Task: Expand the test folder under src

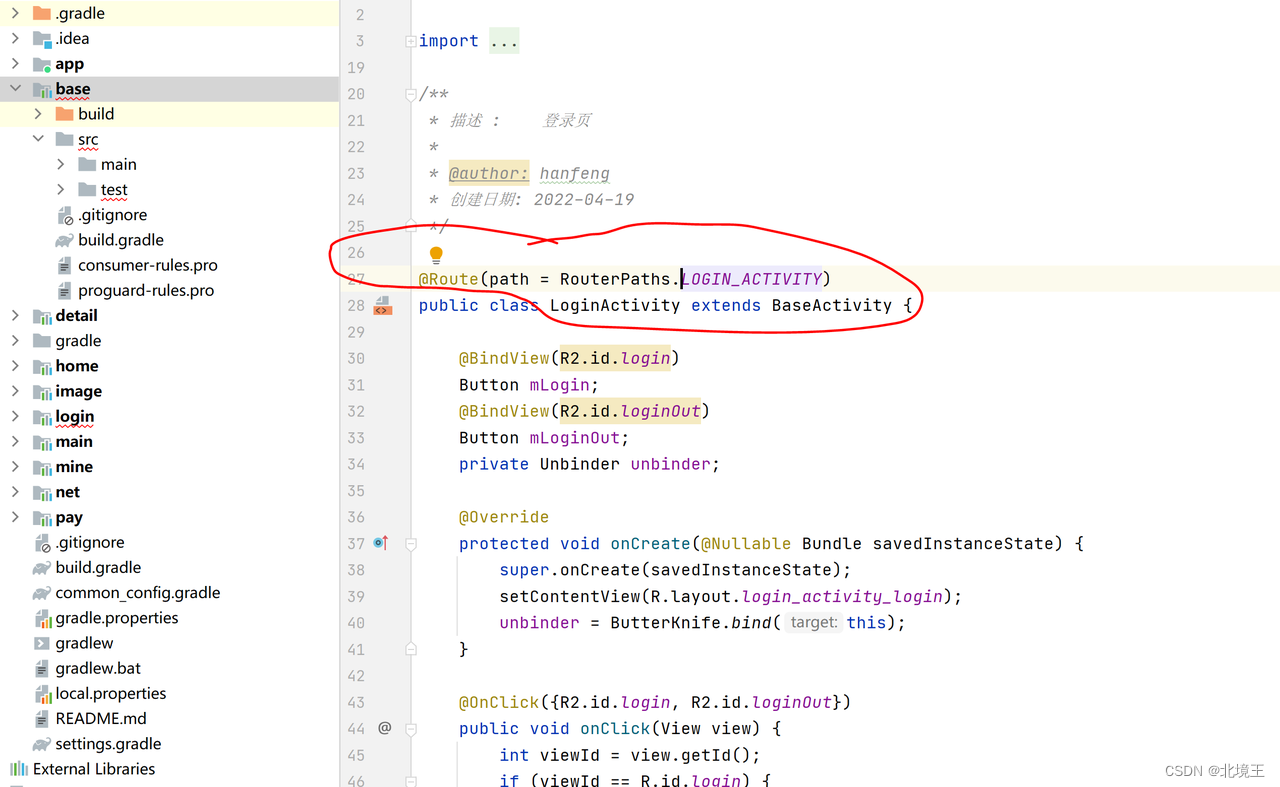Action: click(61, 190)
